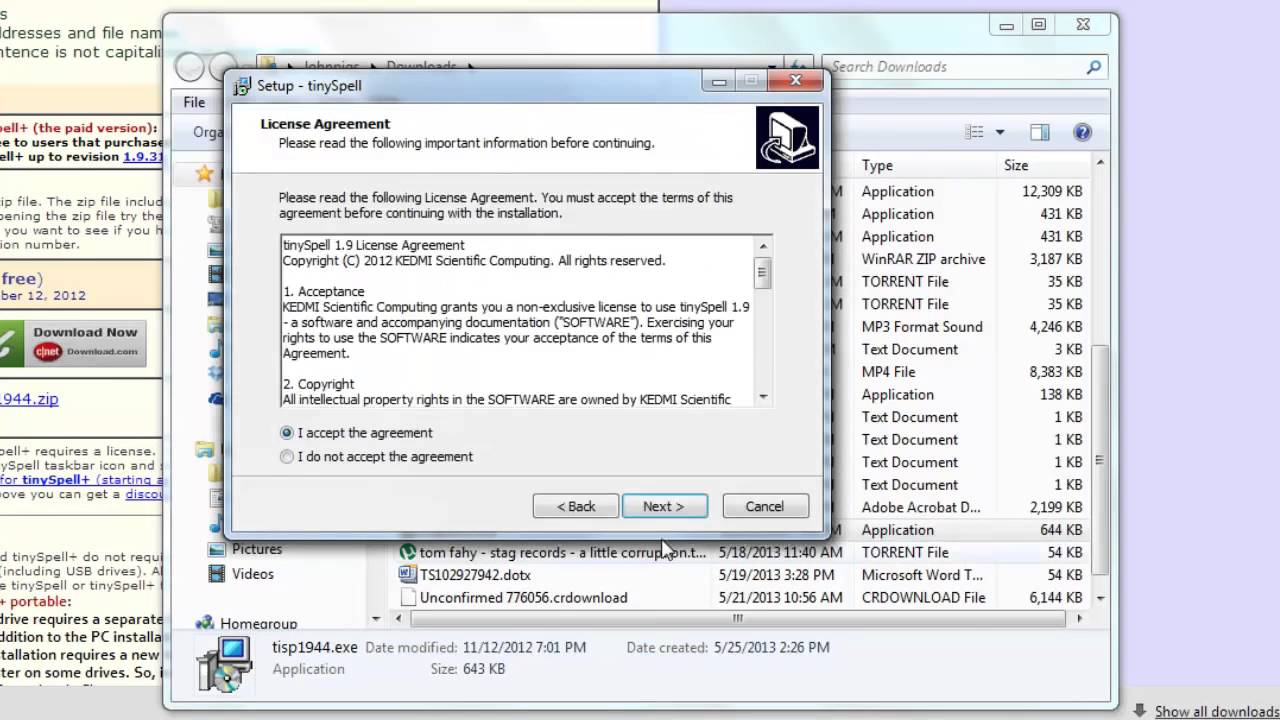Click the horizontal scrollbar right arrow in Explorer
Image resolution: width=1280 pixels, height=720 pixels.
click(1080, 619)
